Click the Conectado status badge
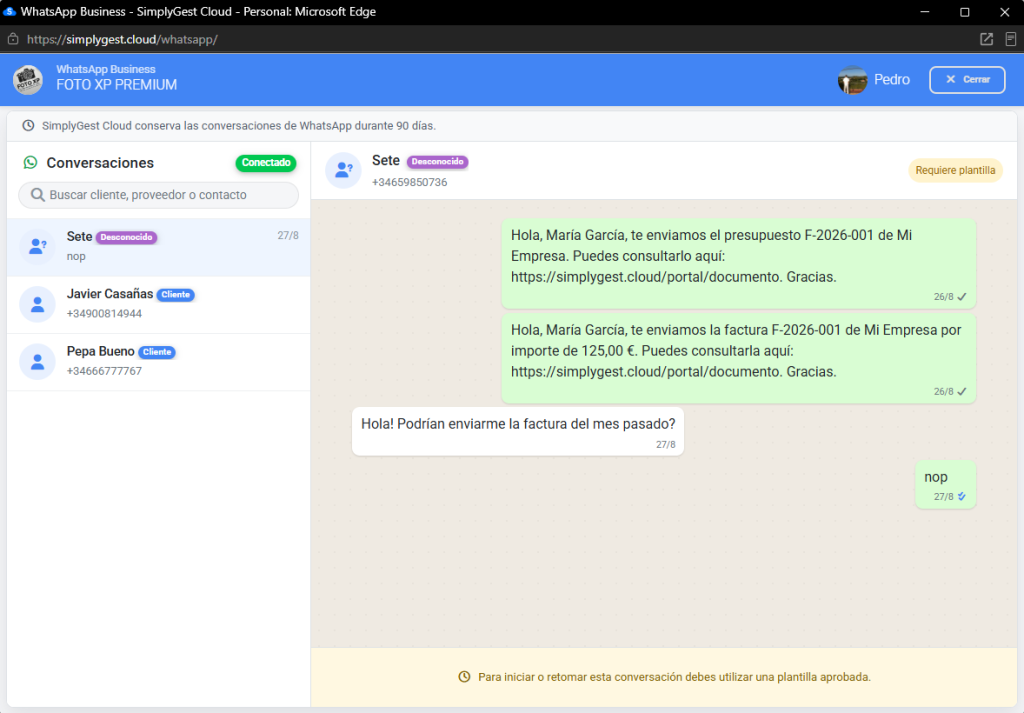The image size is (1024, 713). [266, 163]
